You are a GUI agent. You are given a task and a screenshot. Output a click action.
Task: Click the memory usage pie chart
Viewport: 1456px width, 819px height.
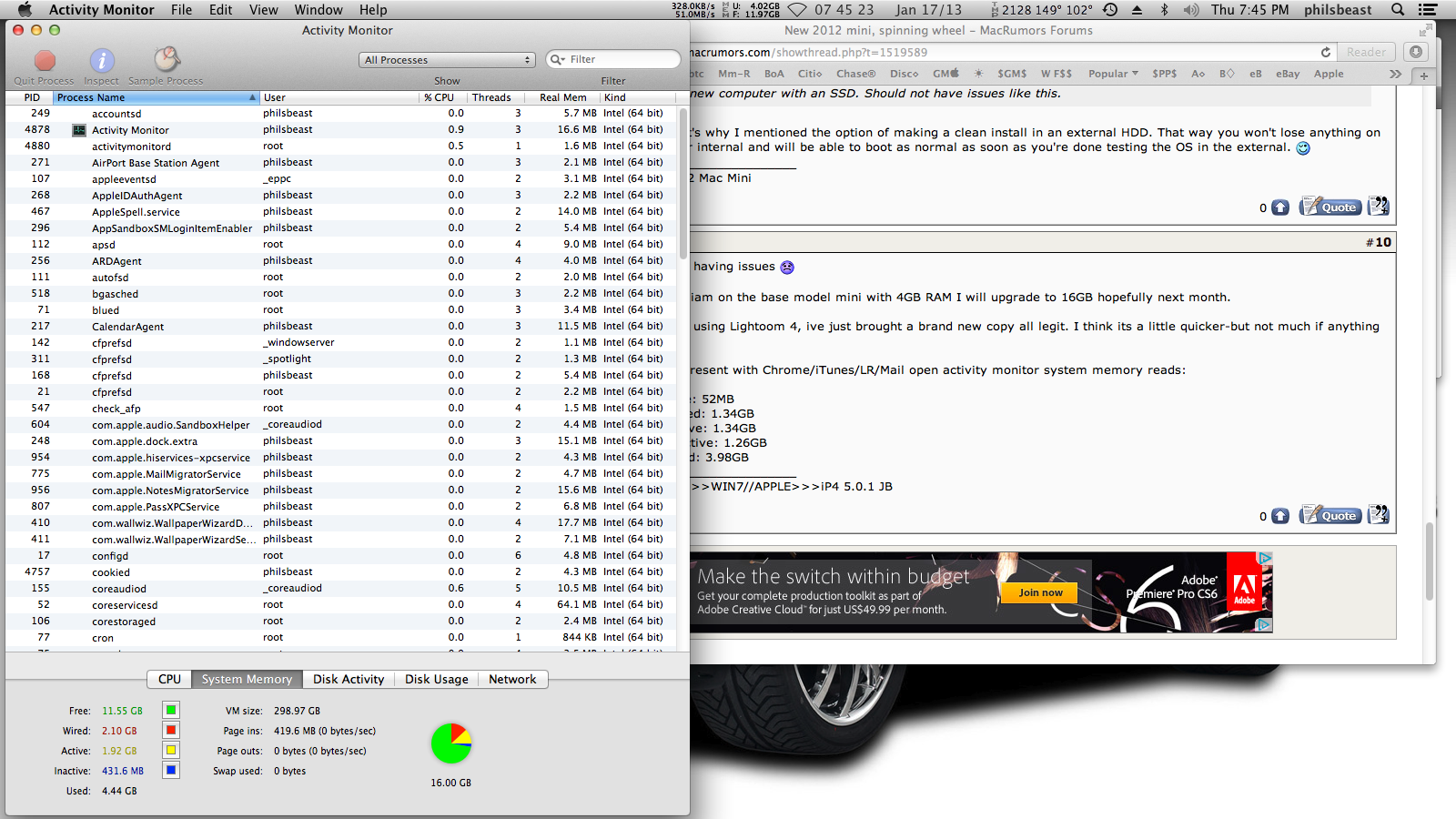point(451,743)
